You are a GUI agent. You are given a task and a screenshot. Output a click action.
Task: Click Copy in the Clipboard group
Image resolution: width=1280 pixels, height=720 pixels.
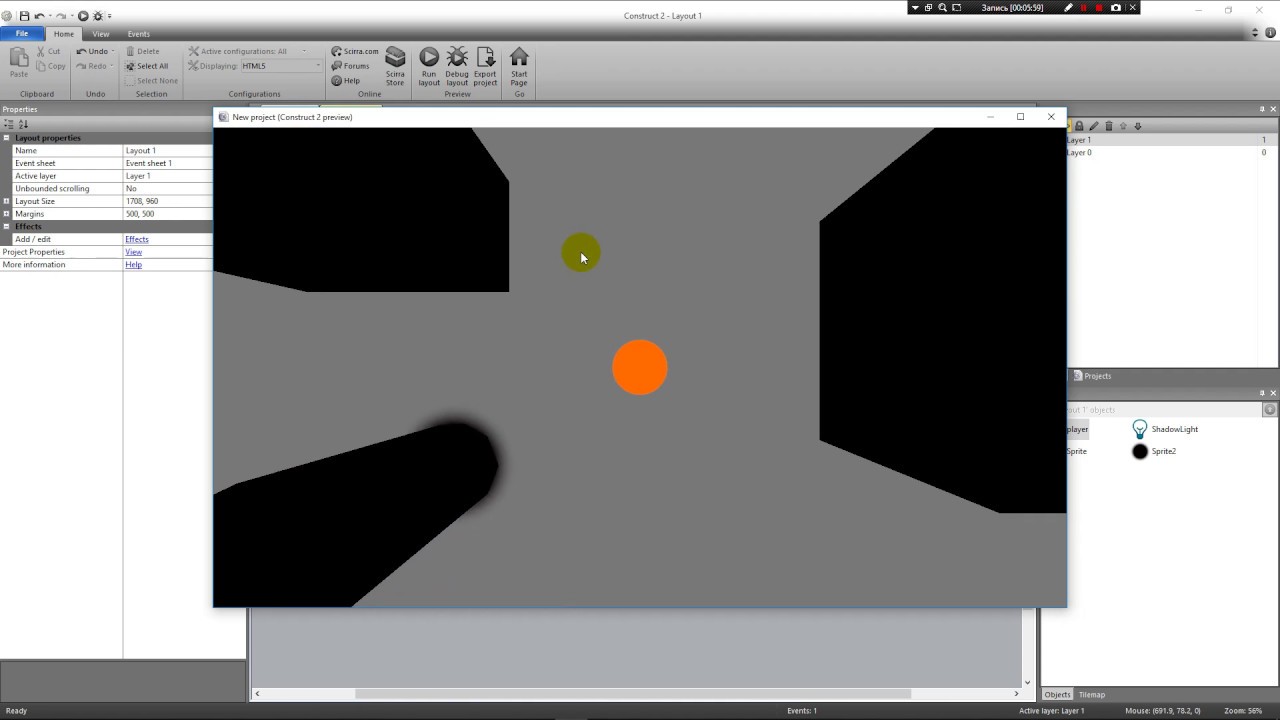pos(50,66)
